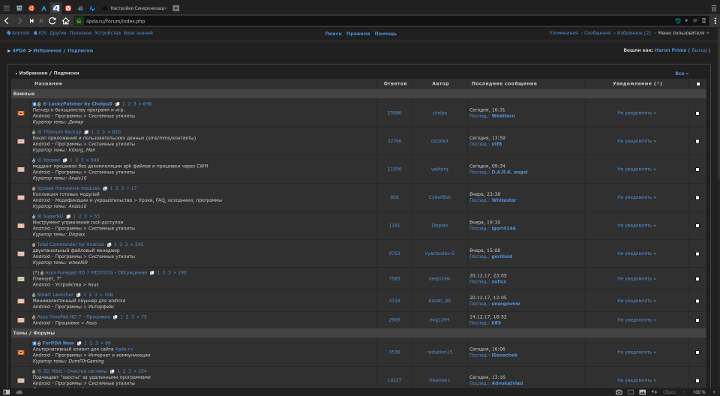720x396 pixels.
Task: Open notification dropdown for LuckyPatcher row
Action: click(x=636, y=113)
